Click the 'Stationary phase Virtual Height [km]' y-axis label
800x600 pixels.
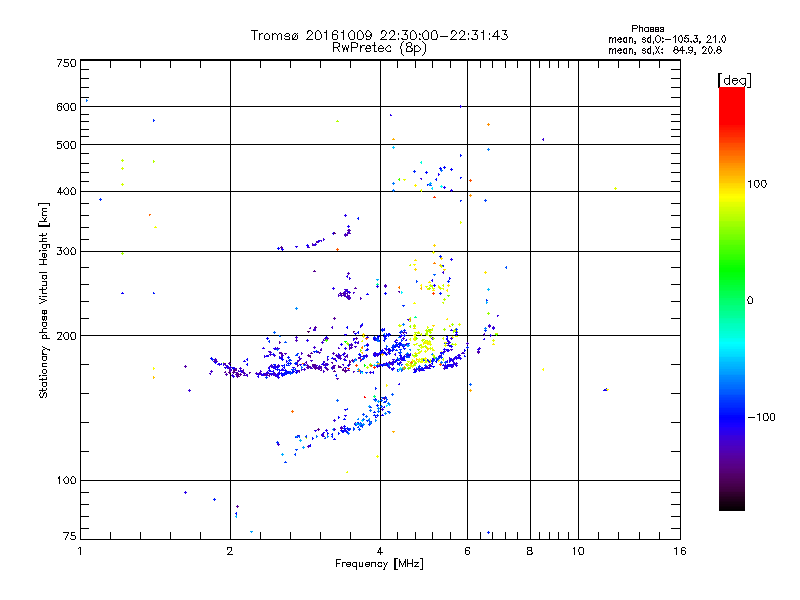[x=44, y=300]
